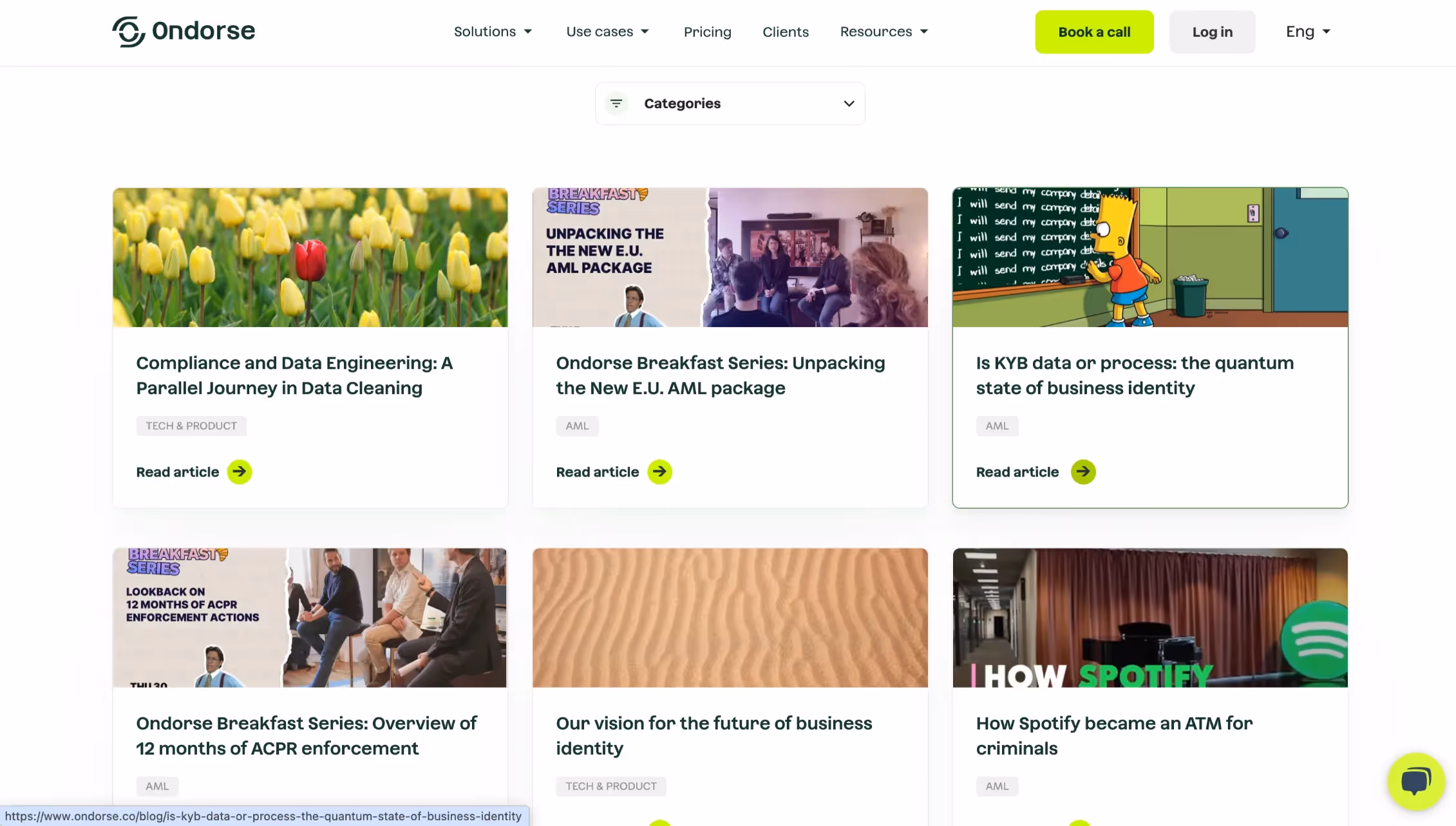Expand the Categories chevron arrow
The image size is (1456, 826).
click(849, 104)
